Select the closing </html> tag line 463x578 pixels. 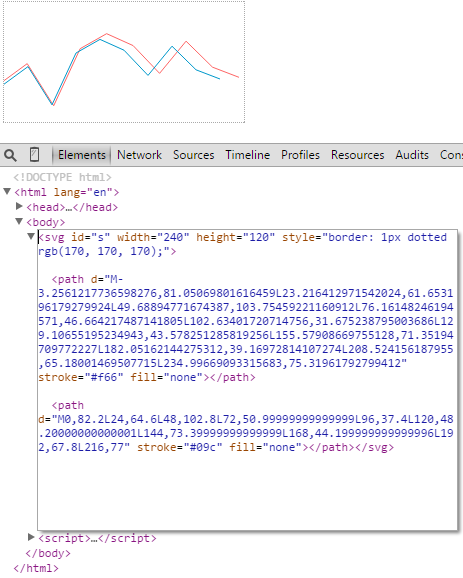click(x=36, y=568)
